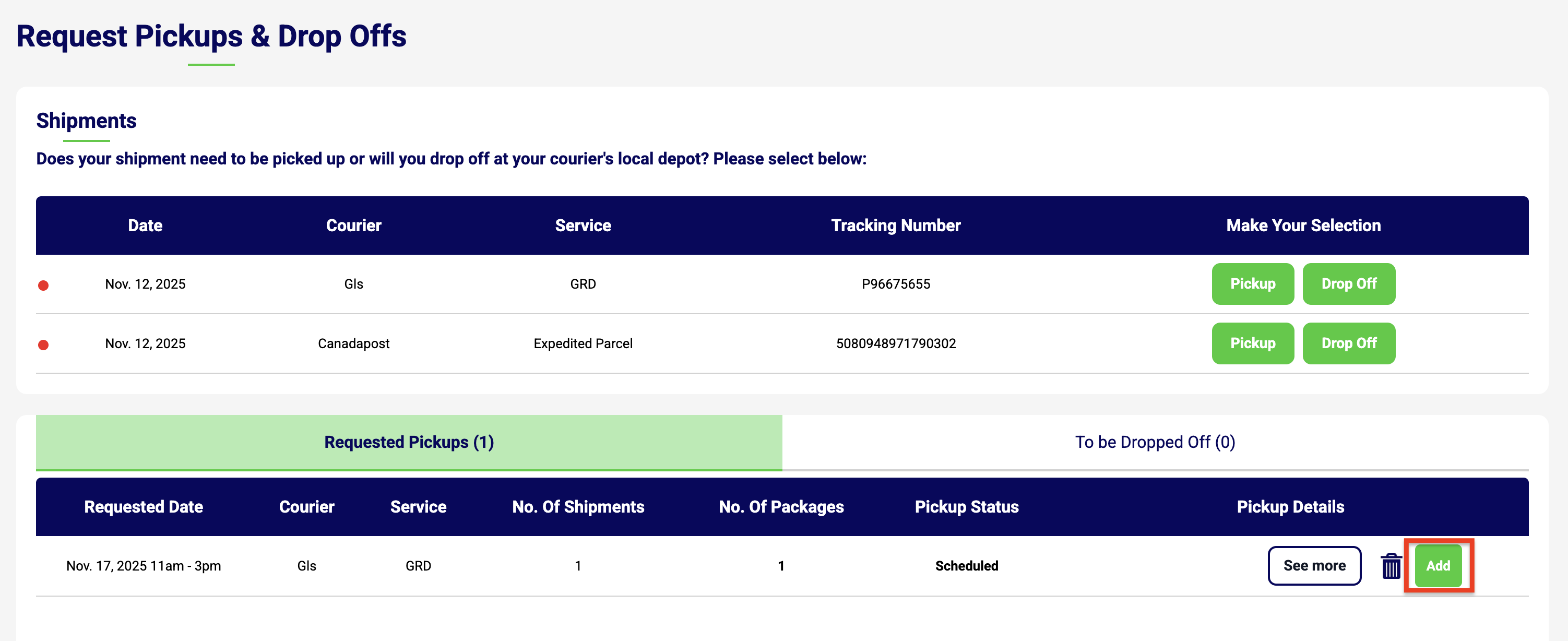The image size is (1568, 641).
Task: Click the Requested Date column header
Action: tap(143, 506)
